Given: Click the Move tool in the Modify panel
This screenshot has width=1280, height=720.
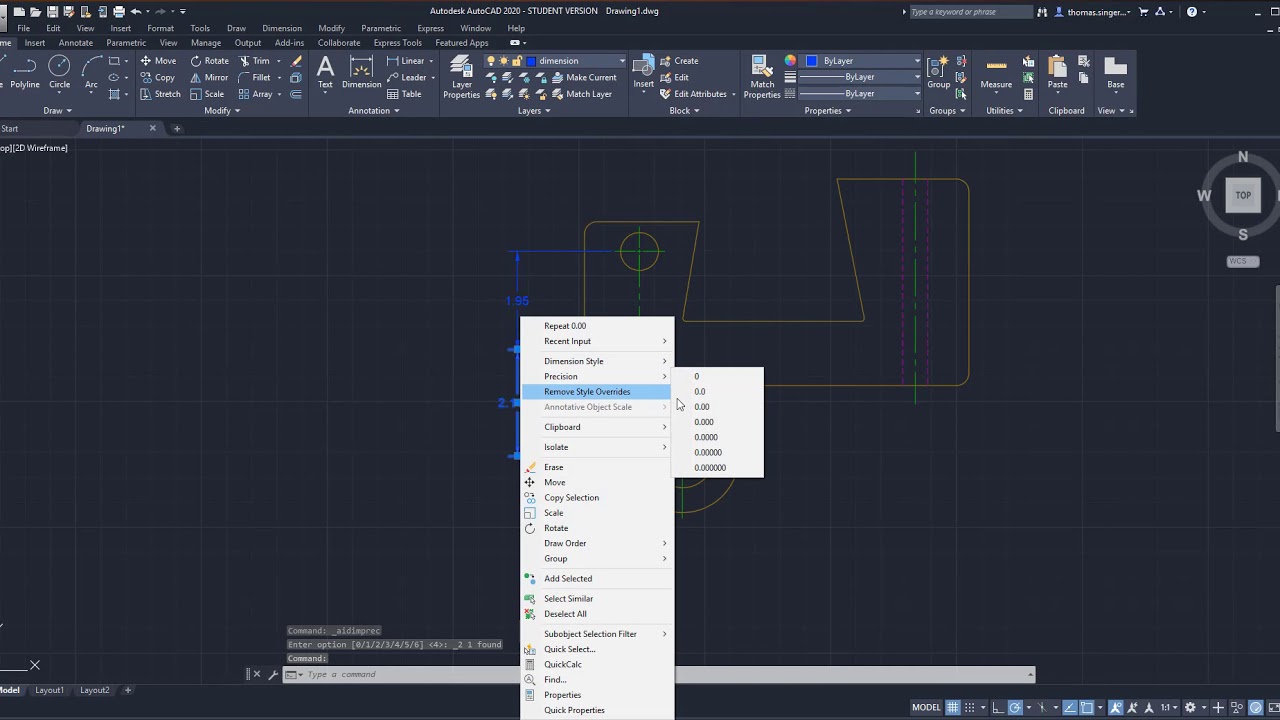Looking at the screenshot, I should click(158, 61).
